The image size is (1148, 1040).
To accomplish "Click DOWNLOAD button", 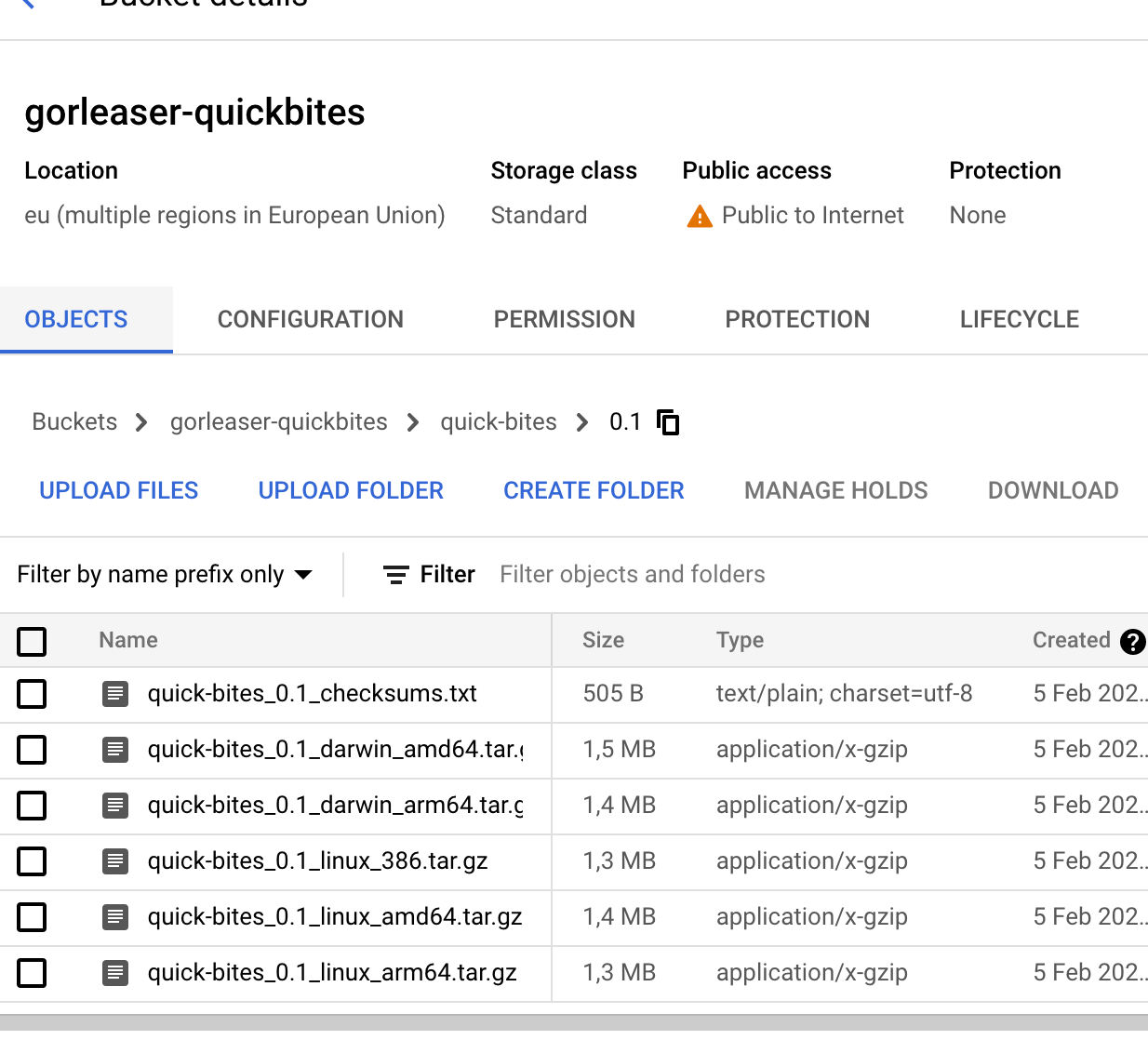I will pyautogui.click(x=1053, y=490).
